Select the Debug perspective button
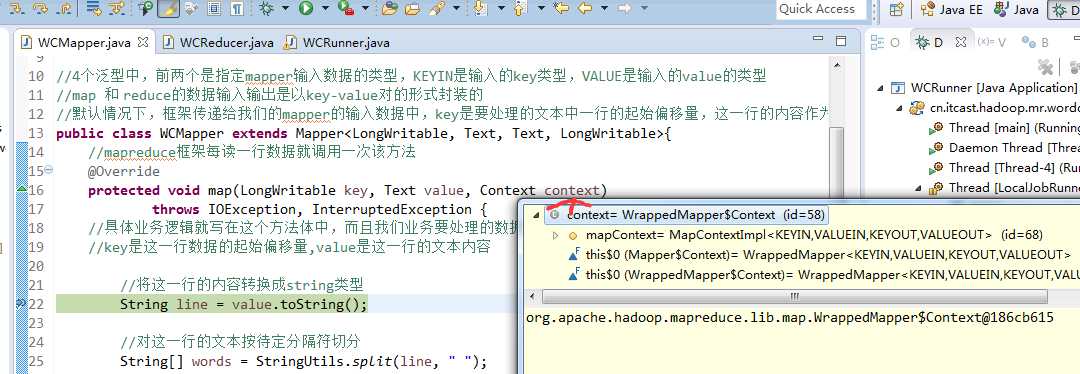 tap(1062, 9)
